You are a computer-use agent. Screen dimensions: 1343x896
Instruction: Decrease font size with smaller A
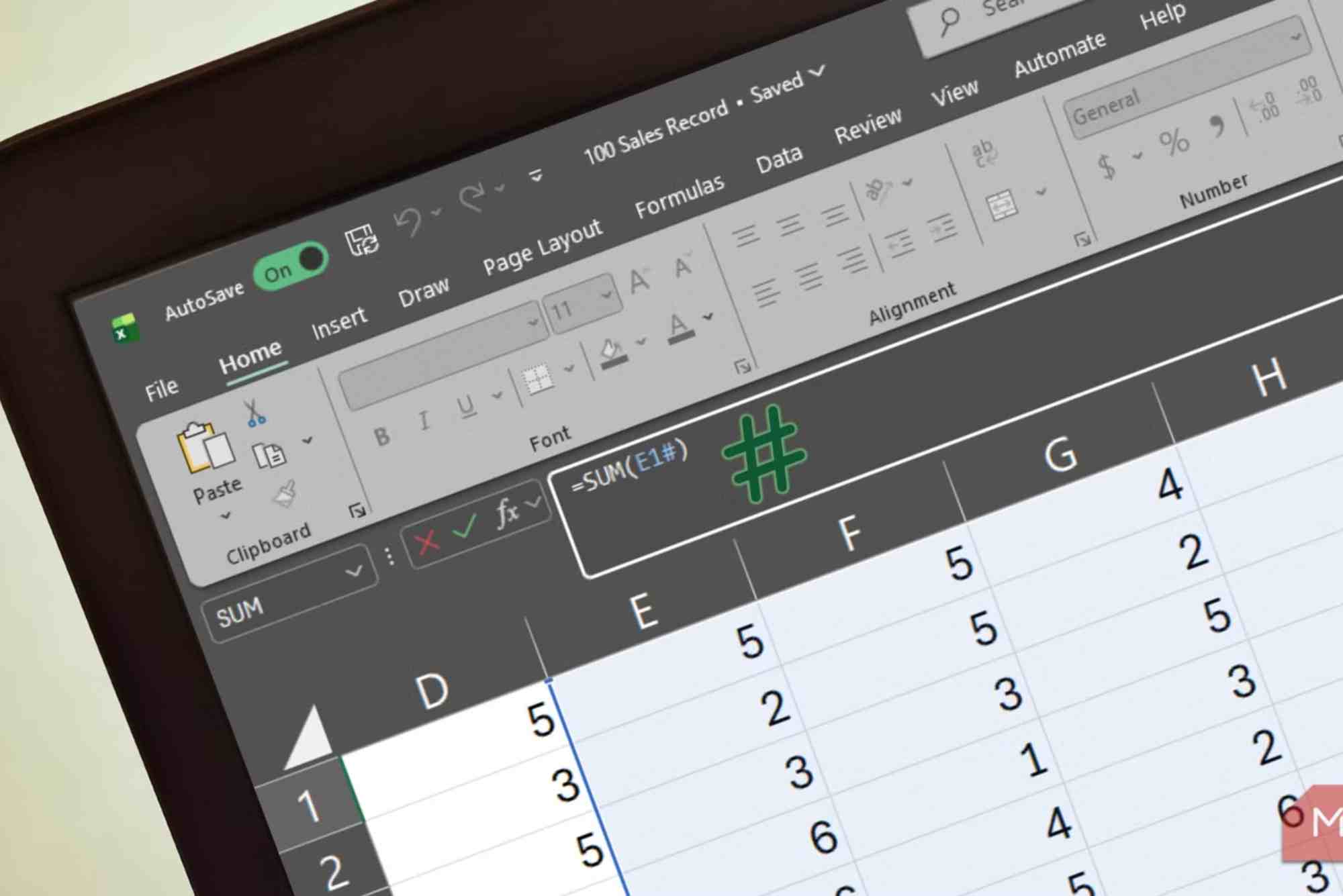(683, 266)
